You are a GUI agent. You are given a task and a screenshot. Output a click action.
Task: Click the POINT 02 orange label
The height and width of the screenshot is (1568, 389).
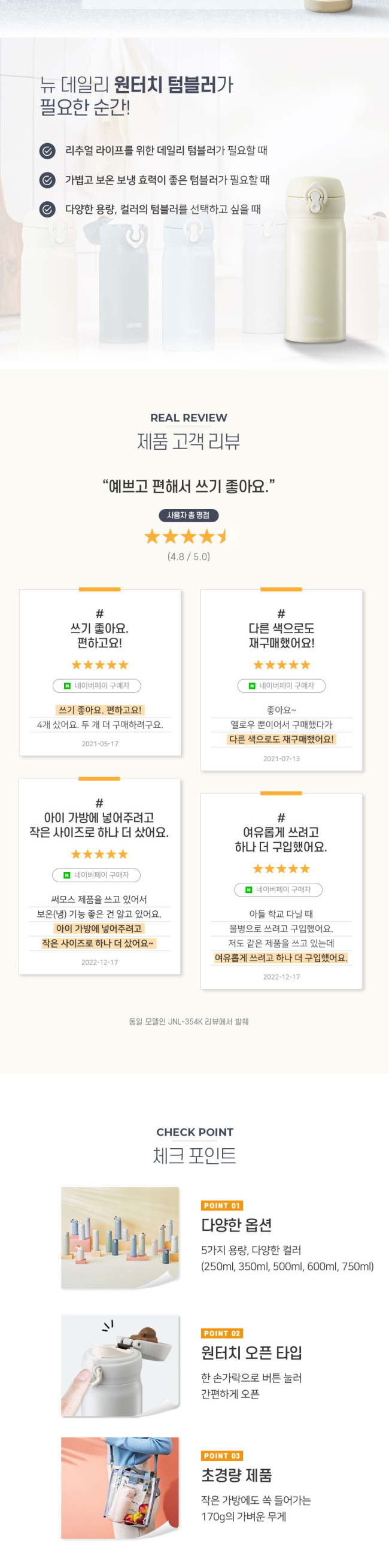coord(222,1333)
